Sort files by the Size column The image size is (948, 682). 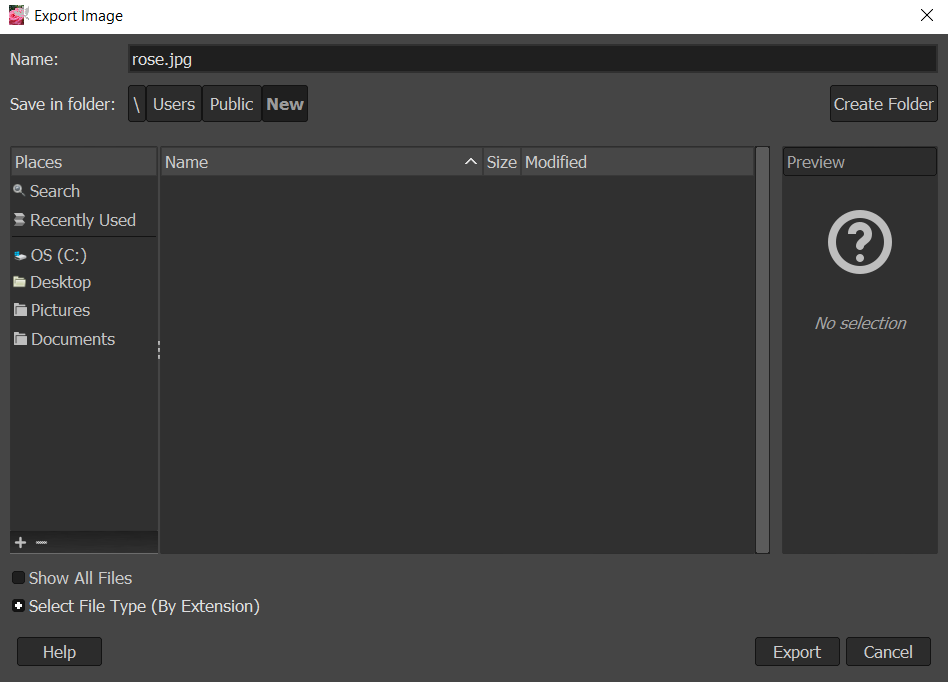(x=501, y=162)
